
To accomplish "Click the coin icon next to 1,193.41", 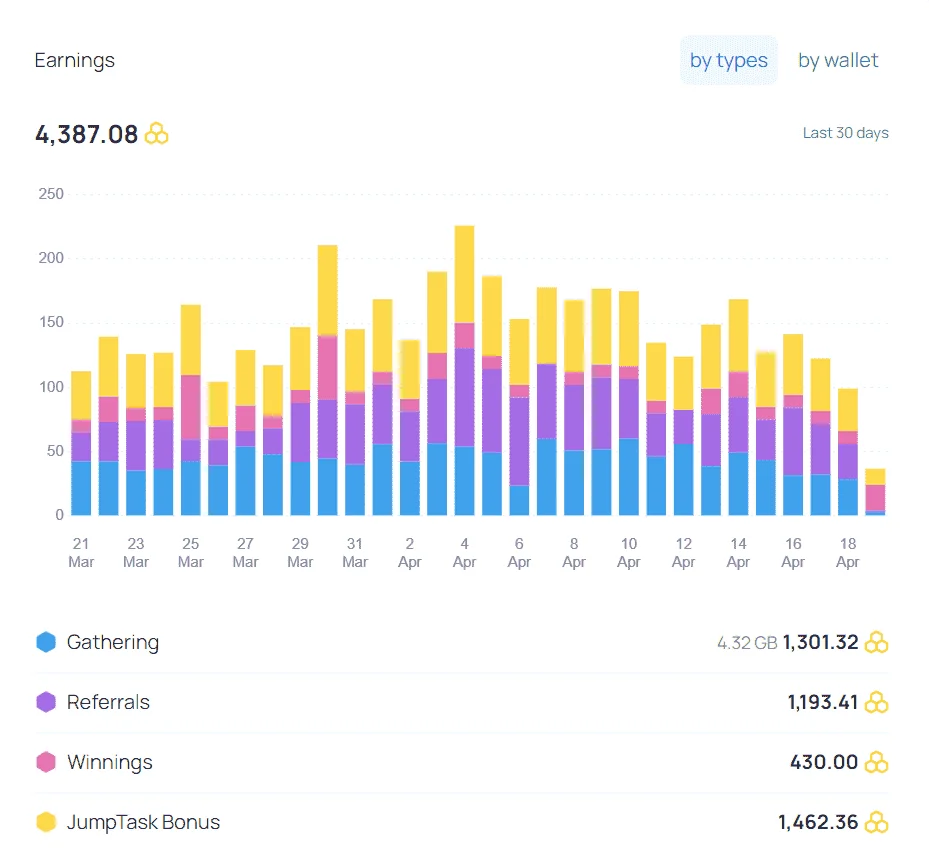I will point(876,702).
